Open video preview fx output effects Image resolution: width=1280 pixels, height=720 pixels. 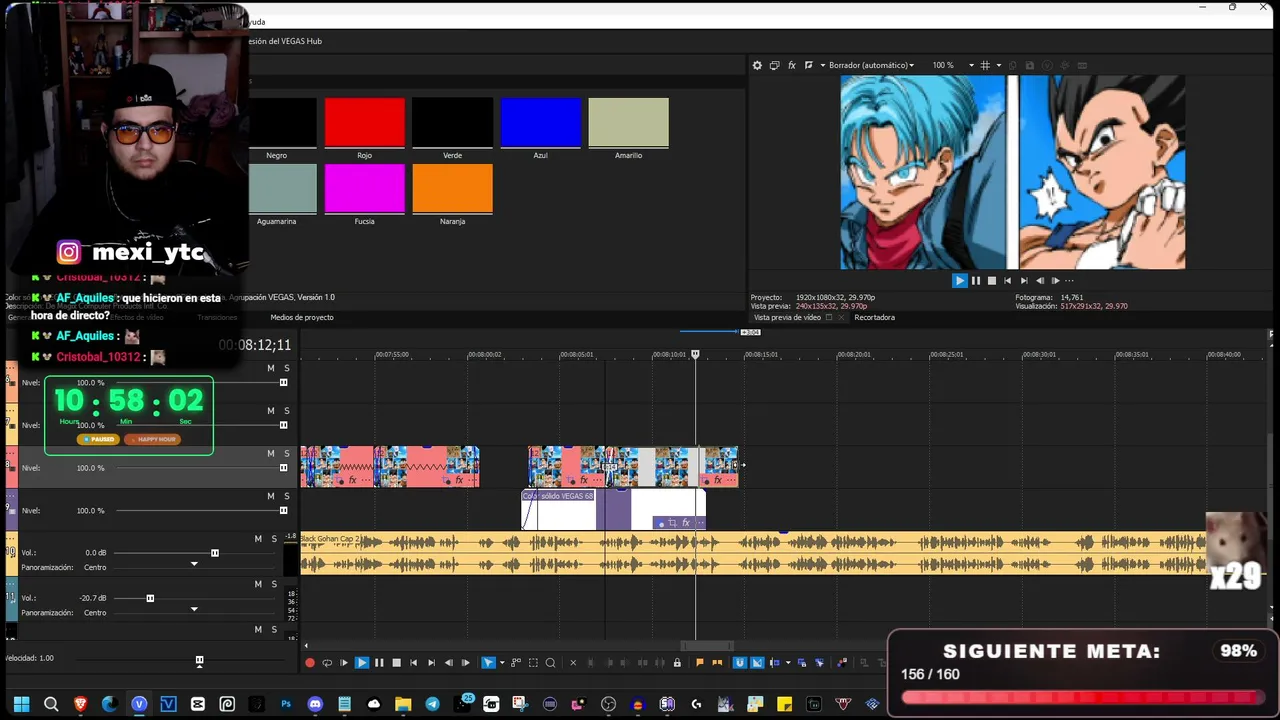coord(792,65)
